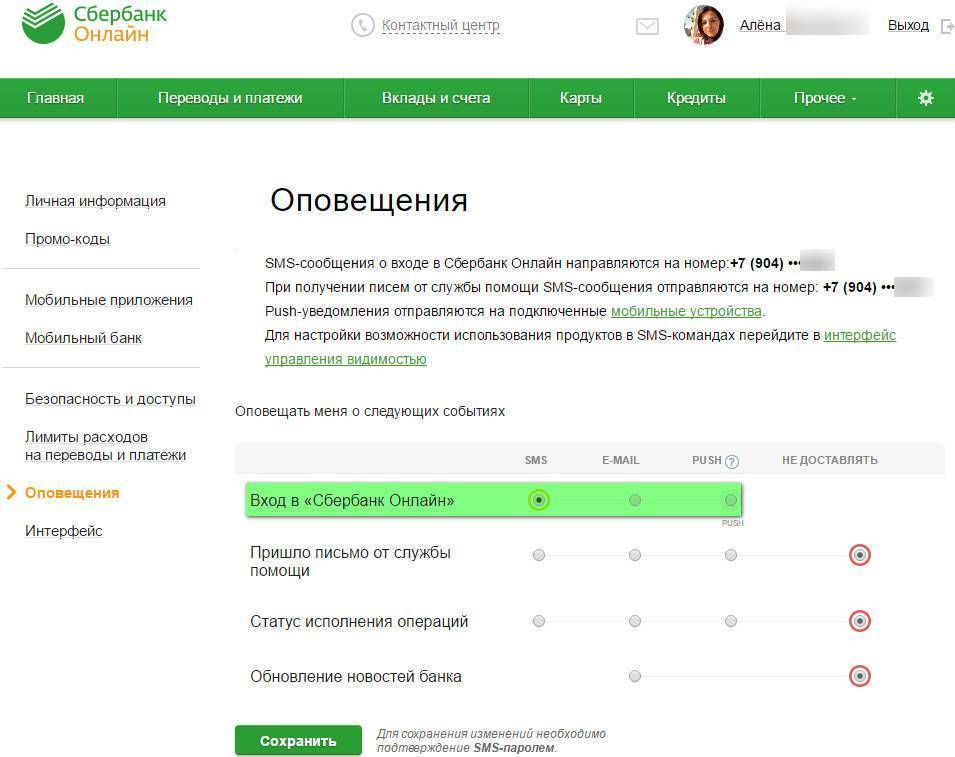This screenshot has height=757, width=955.
Task: Open Интерфейс in sidebar
Action: 64,530
